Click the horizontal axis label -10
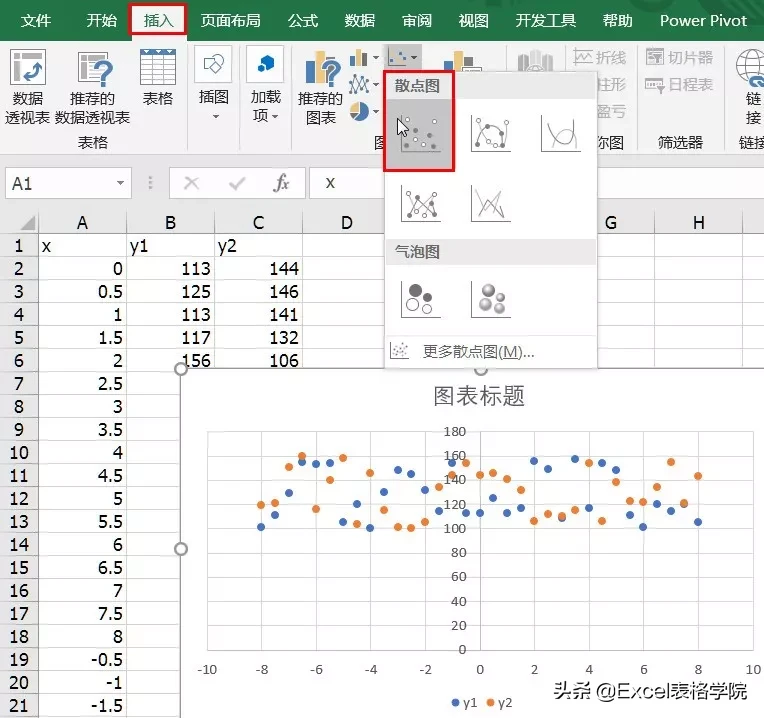This screenshot has width=764, height=718. (x=207, y=670)
